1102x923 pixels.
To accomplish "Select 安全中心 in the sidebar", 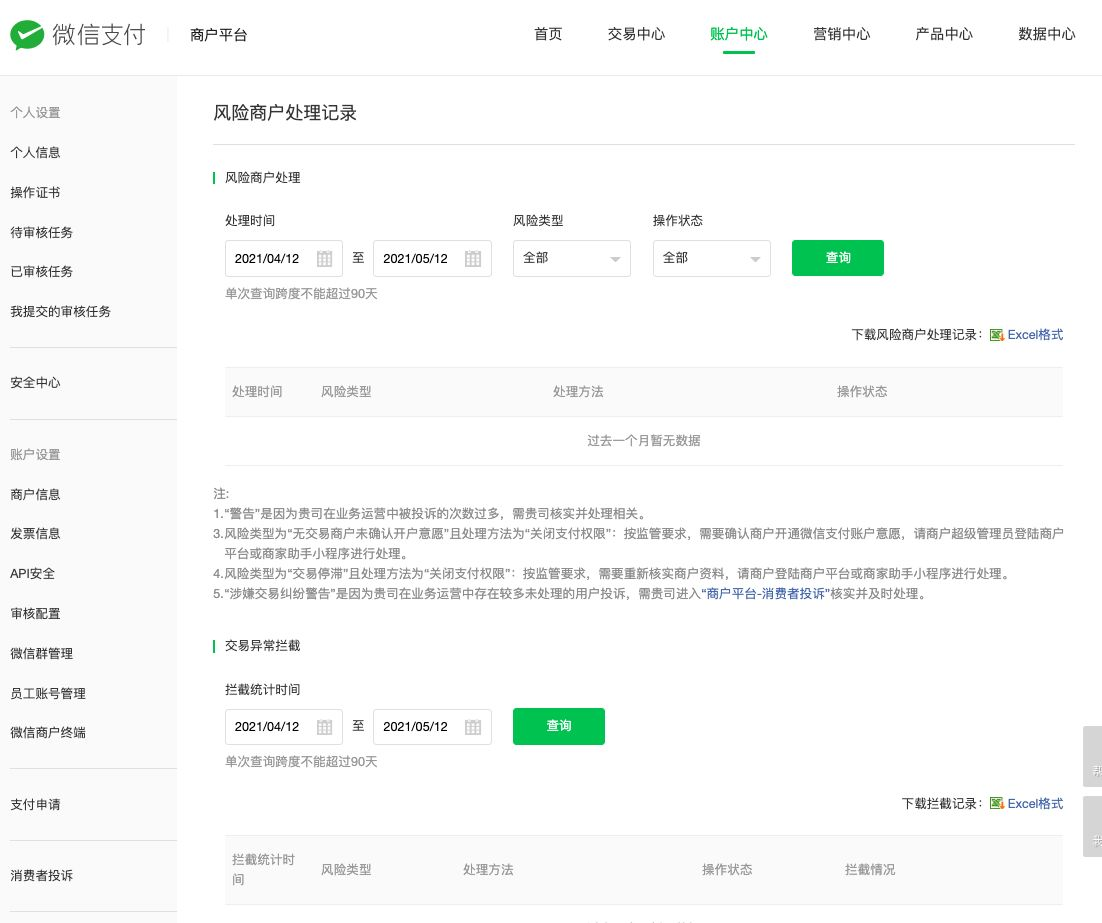I will (36, 383).
